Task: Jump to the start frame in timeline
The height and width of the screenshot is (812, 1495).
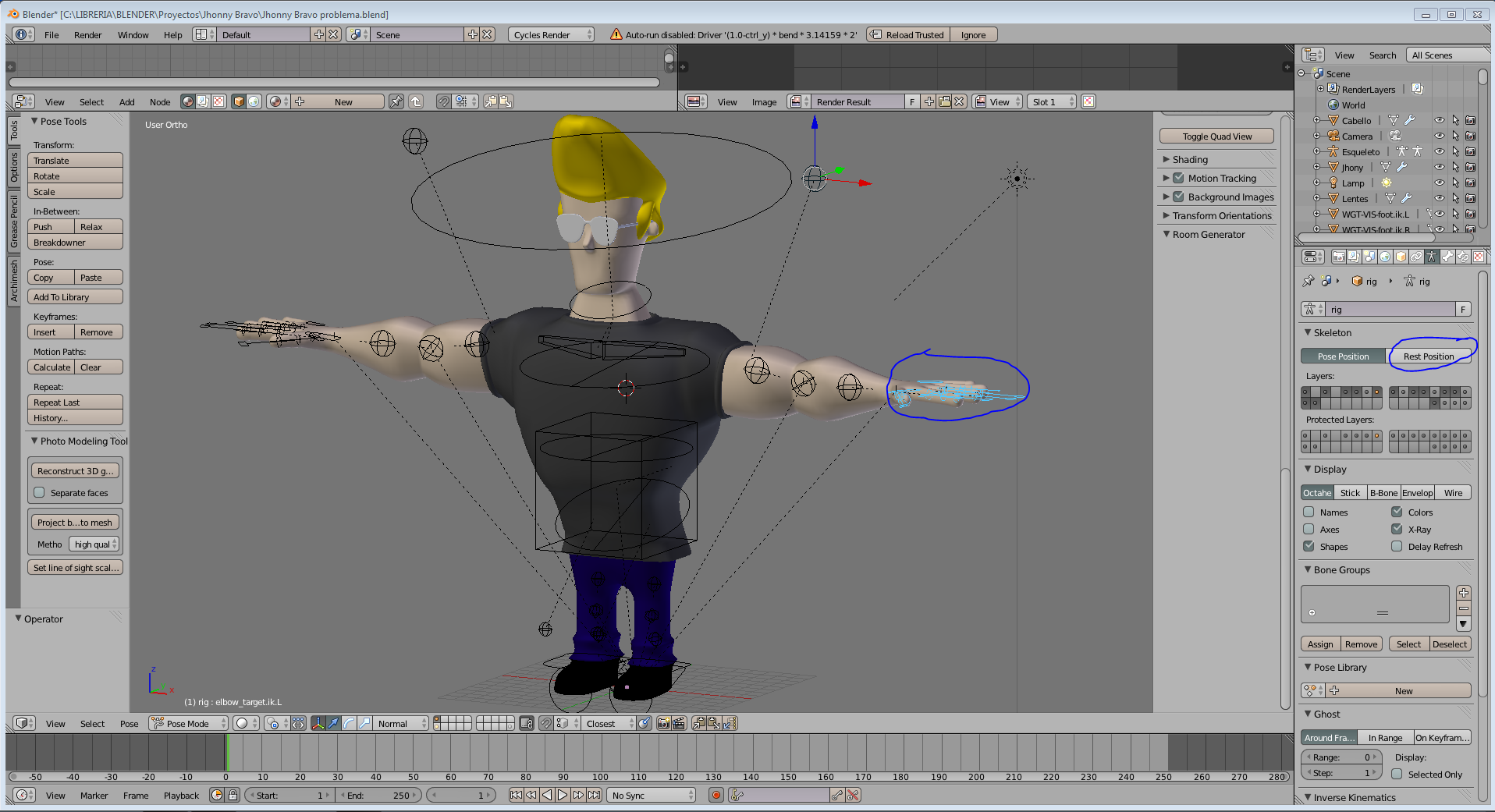Action: [516, 795]
